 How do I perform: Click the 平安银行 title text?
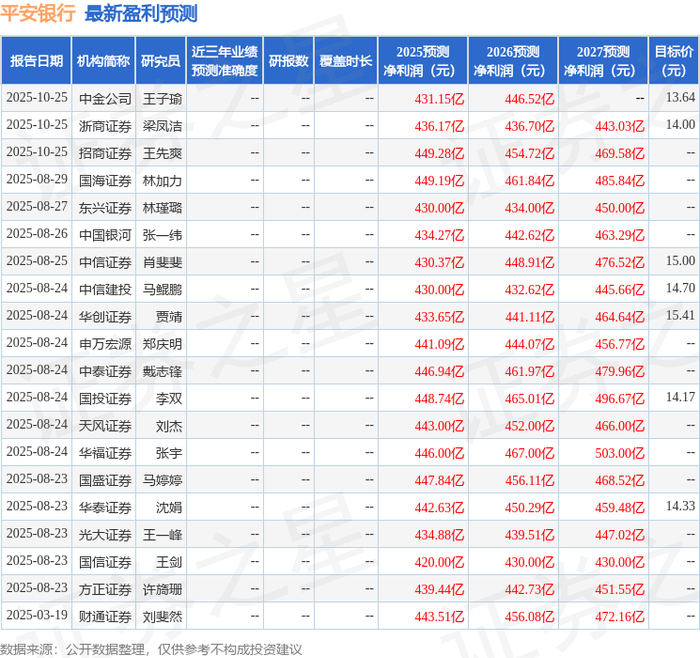(38, 13)
